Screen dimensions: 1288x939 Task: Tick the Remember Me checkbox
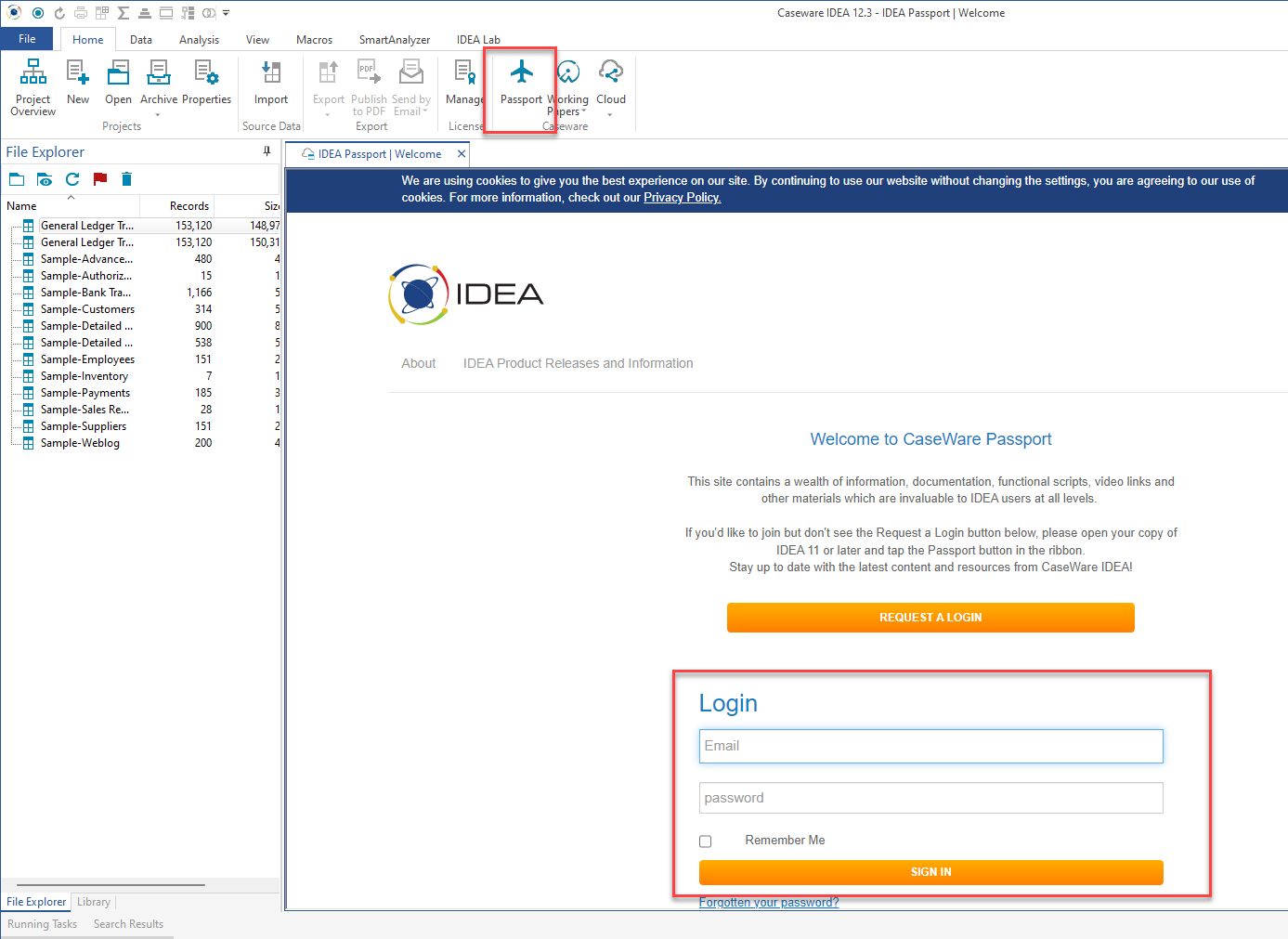point(705,841)
